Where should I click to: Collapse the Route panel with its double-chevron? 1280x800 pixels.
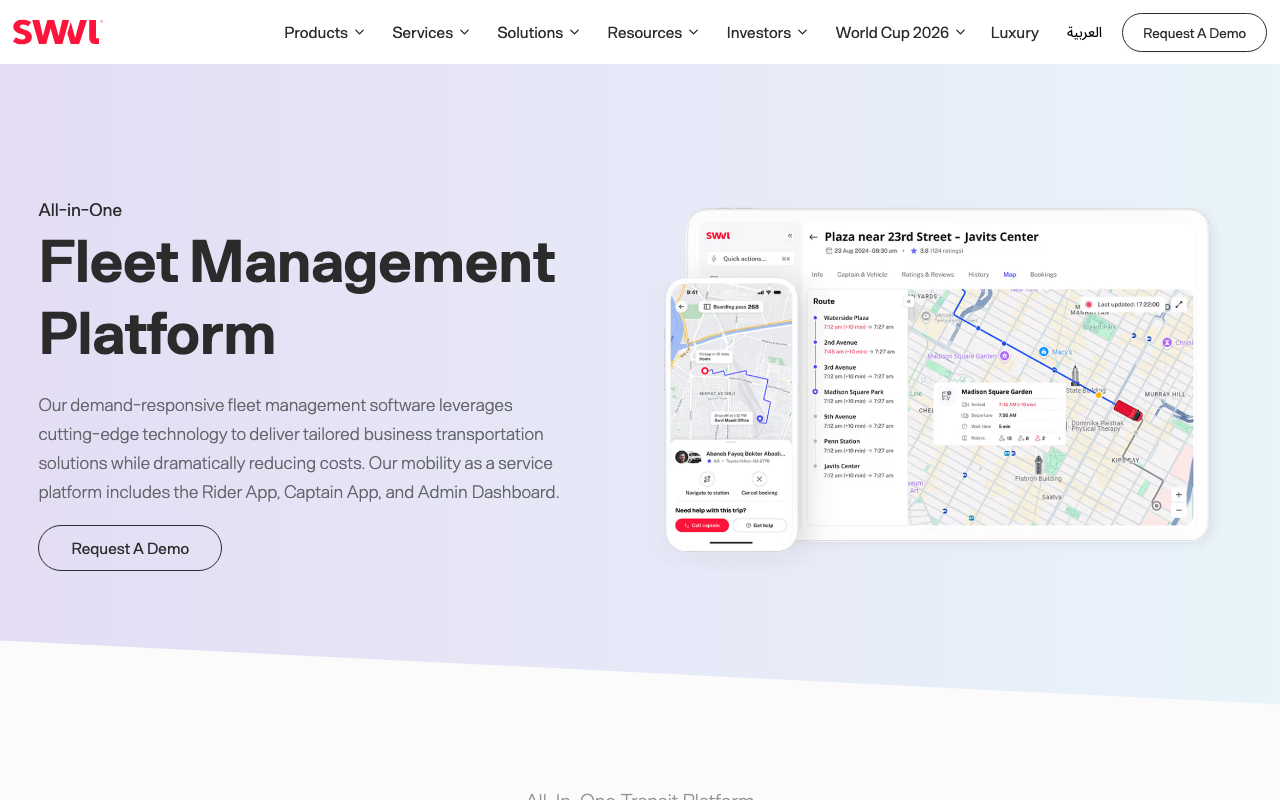pyautogui.click(x=909, y=300)
